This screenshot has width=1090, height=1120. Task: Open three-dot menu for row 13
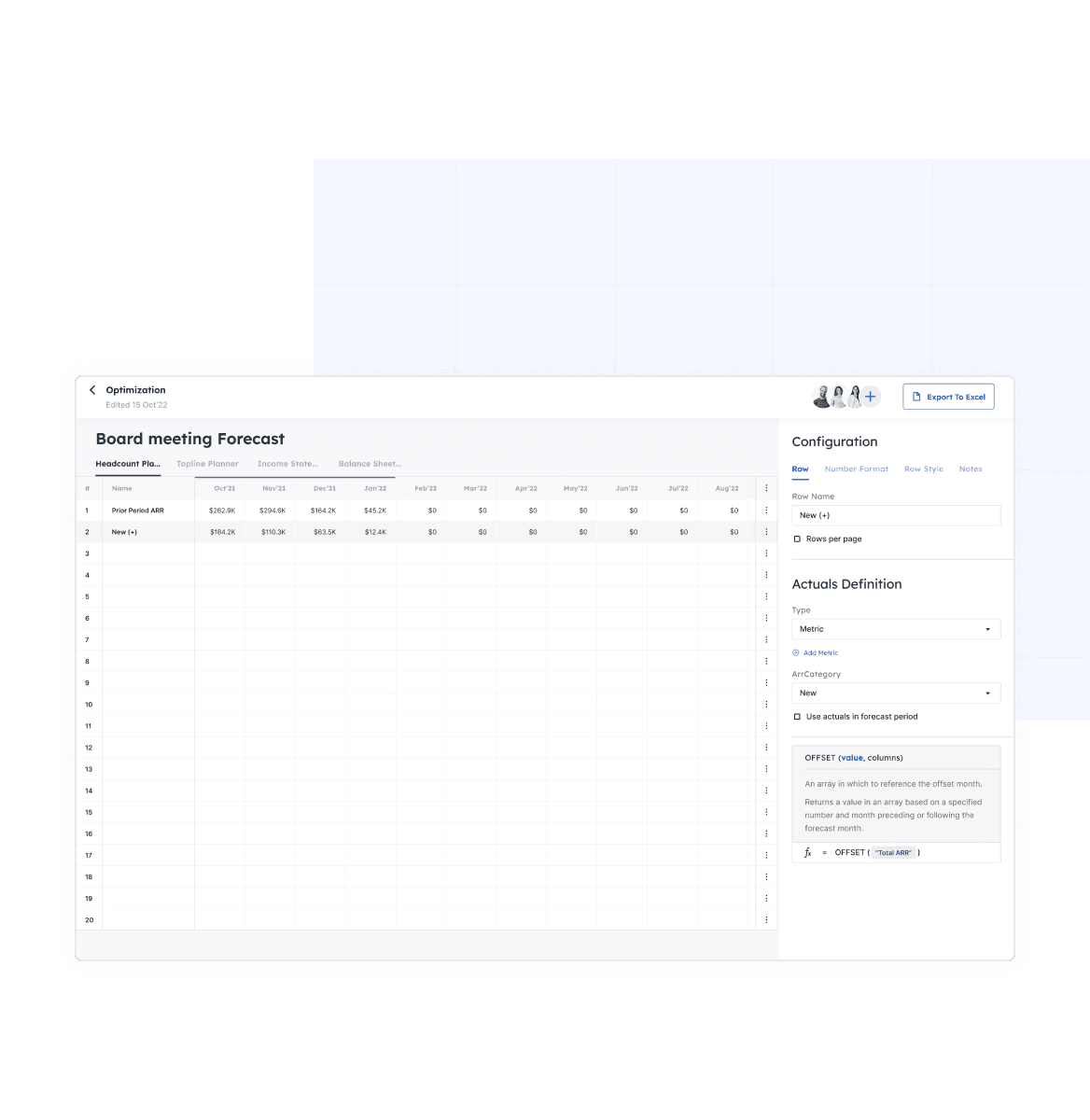click(766, 769)
